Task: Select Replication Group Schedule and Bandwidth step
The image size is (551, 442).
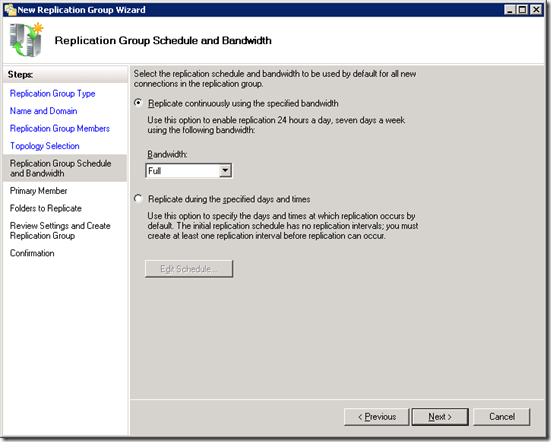Action: [x=65, y=168]
